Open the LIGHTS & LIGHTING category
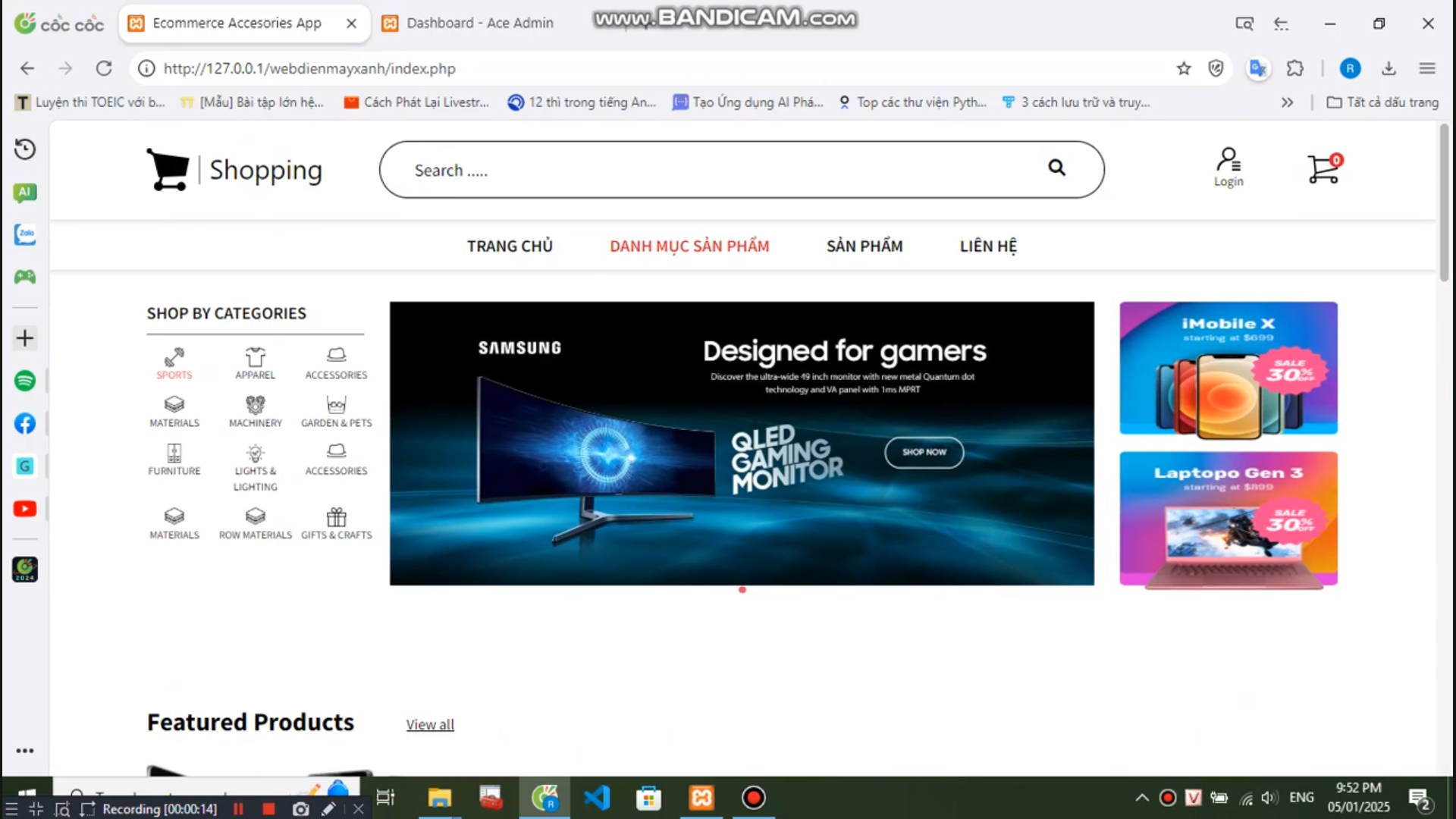 point(256,468)
